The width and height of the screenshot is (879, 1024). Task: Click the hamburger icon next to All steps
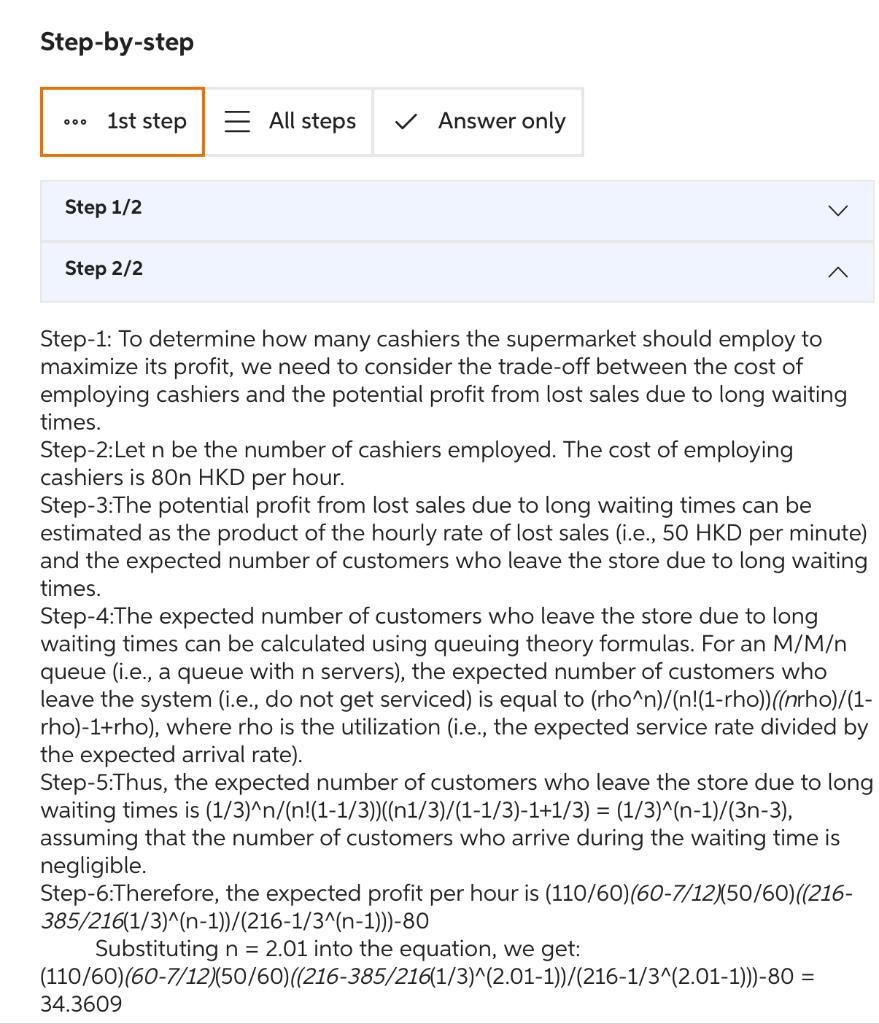coord(236,121)
